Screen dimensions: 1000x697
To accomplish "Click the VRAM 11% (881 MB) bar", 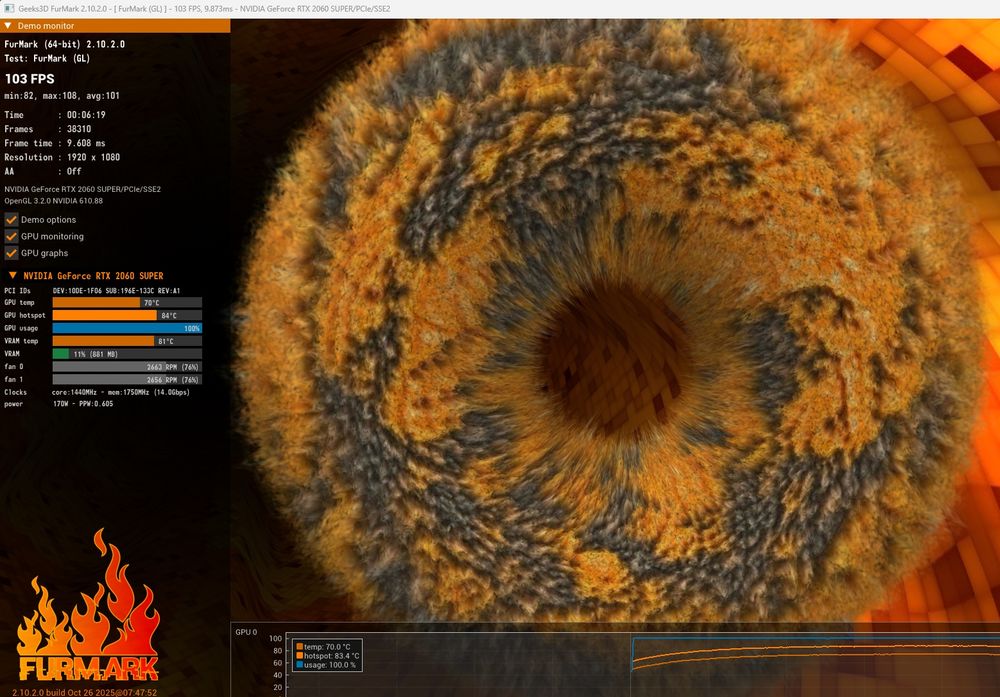I will pyautogui.click(x=127, y=353).
